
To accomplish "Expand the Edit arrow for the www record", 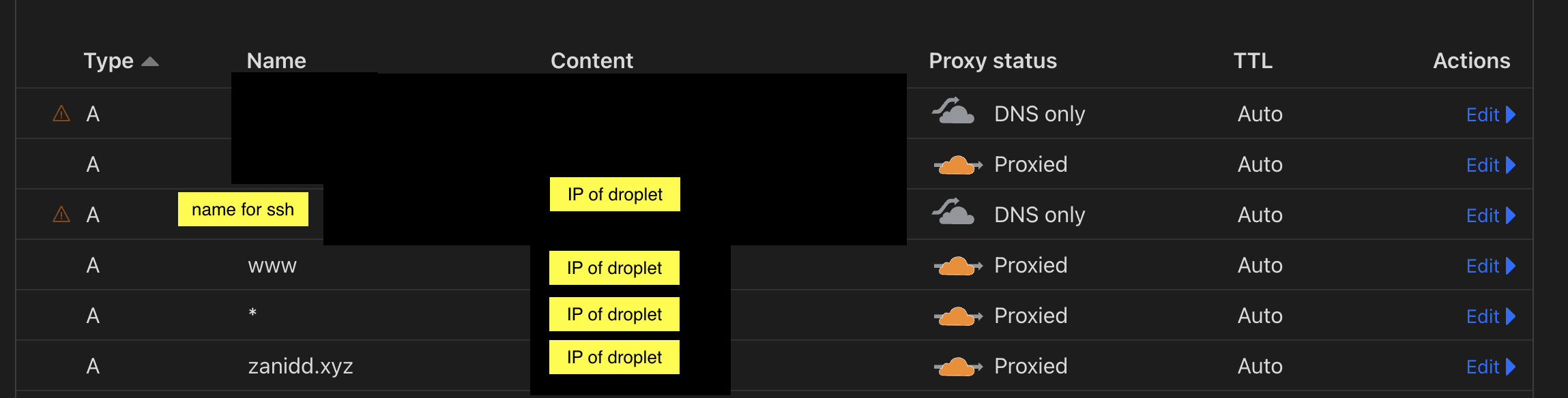I will click(1511, 266).
